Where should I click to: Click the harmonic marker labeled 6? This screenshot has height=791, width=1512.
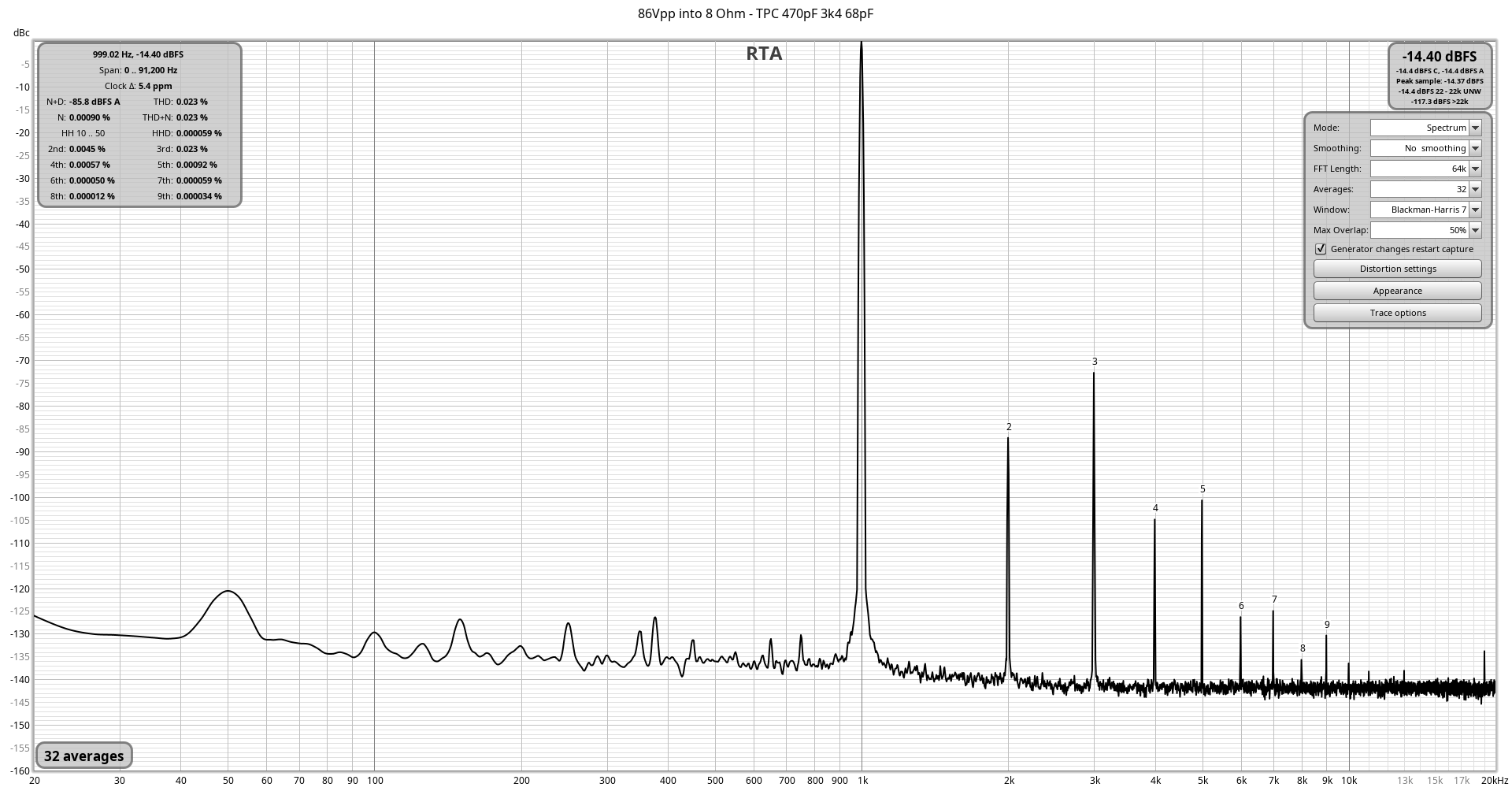click(x=1241, y=606)
